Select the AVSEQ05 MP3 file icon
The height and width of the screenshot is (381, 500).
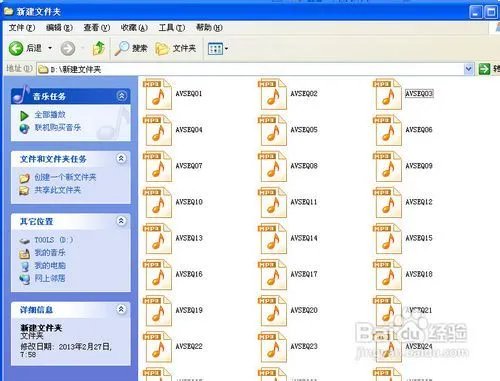(272, 130)
